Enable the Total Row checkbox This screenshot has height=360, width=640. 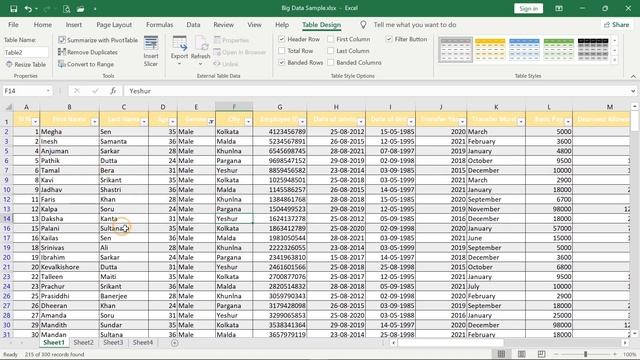tap(282, 51)
